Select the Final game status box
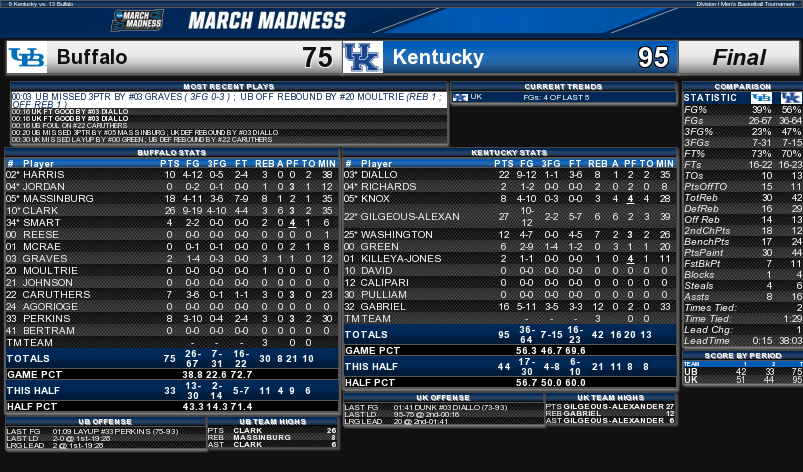 [739, 57]
